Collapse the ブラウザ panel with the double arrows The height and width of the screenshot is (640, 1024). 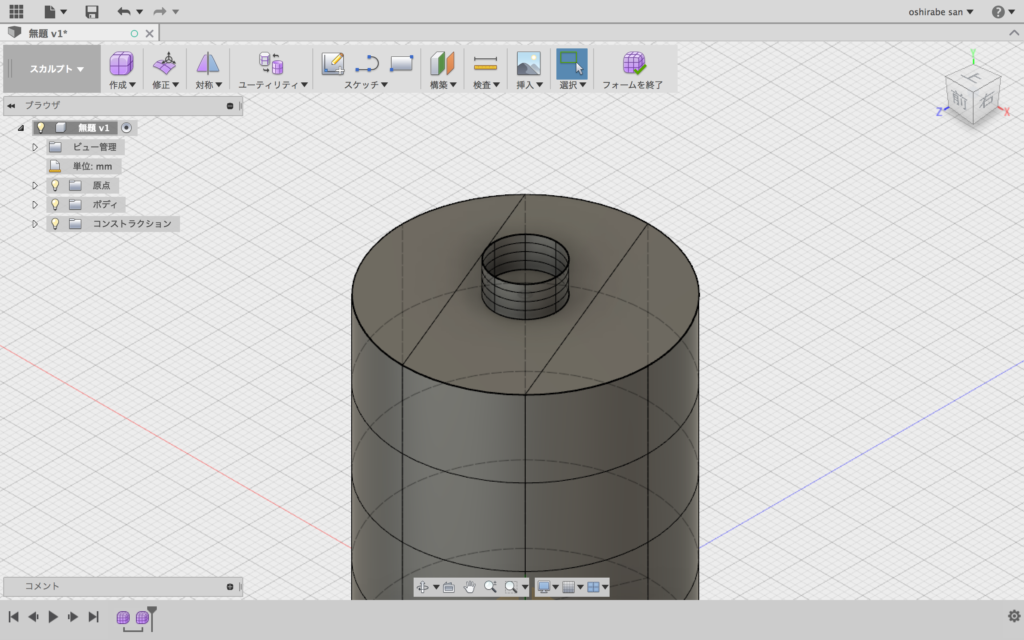(x=11, y=106)
